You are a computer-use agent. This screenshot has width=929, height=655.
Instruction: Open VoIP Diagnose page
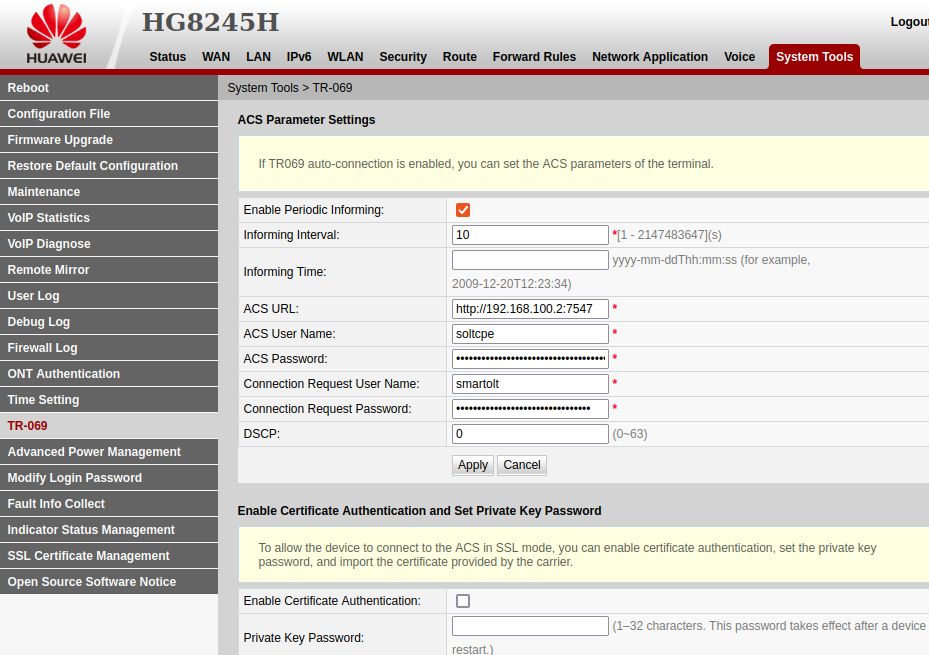pyautogui.click(x=109, y=244)
